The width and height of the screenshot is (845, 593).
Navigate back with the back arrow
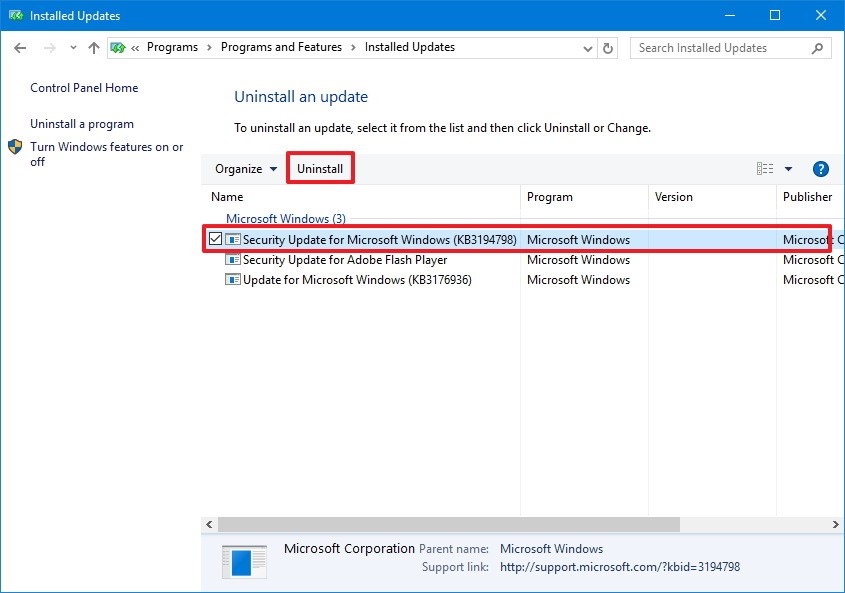(19, 47)
